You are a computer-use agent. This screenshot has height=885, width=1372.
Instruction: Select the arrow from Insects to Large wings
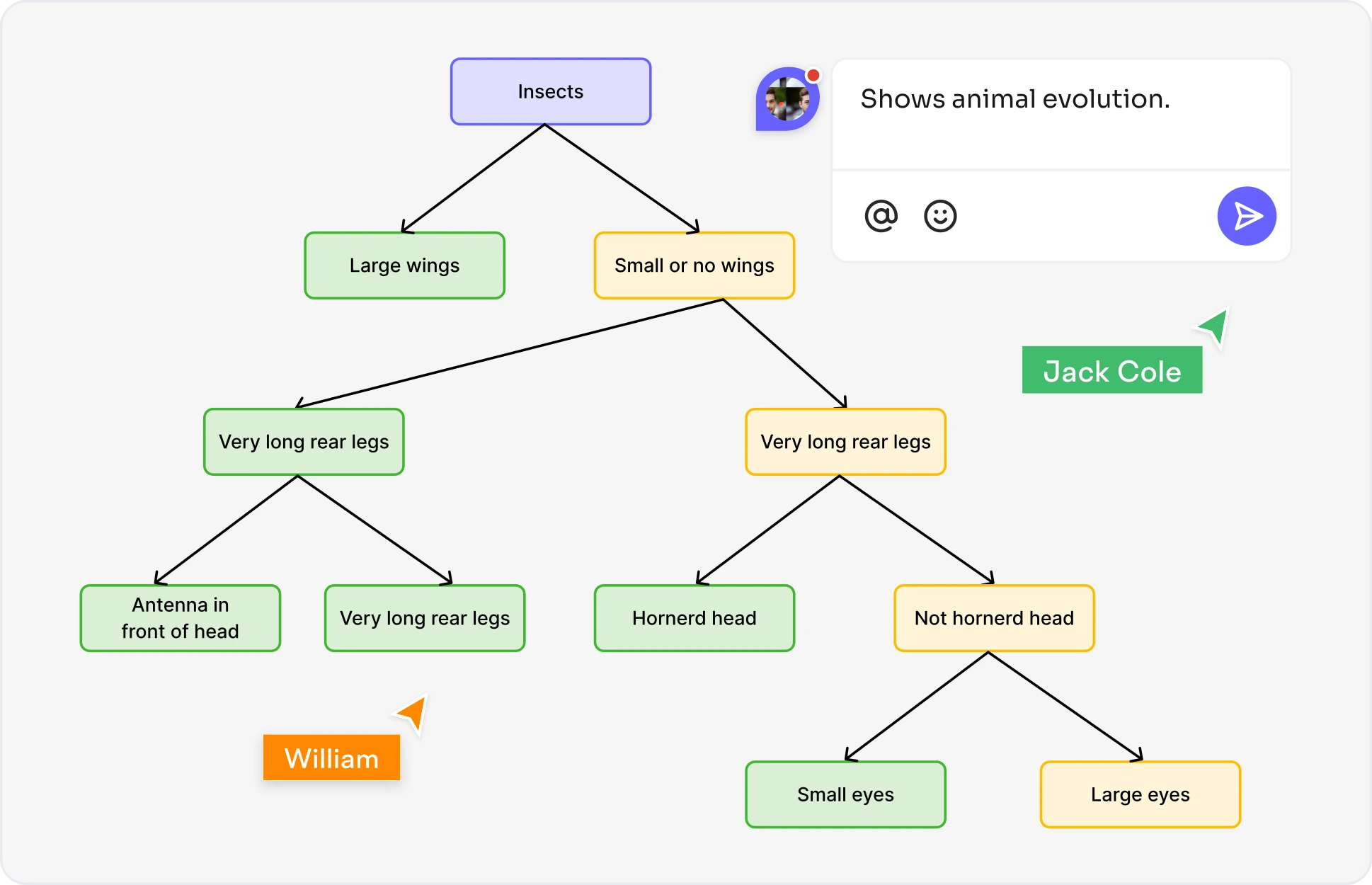click(473, 178)
